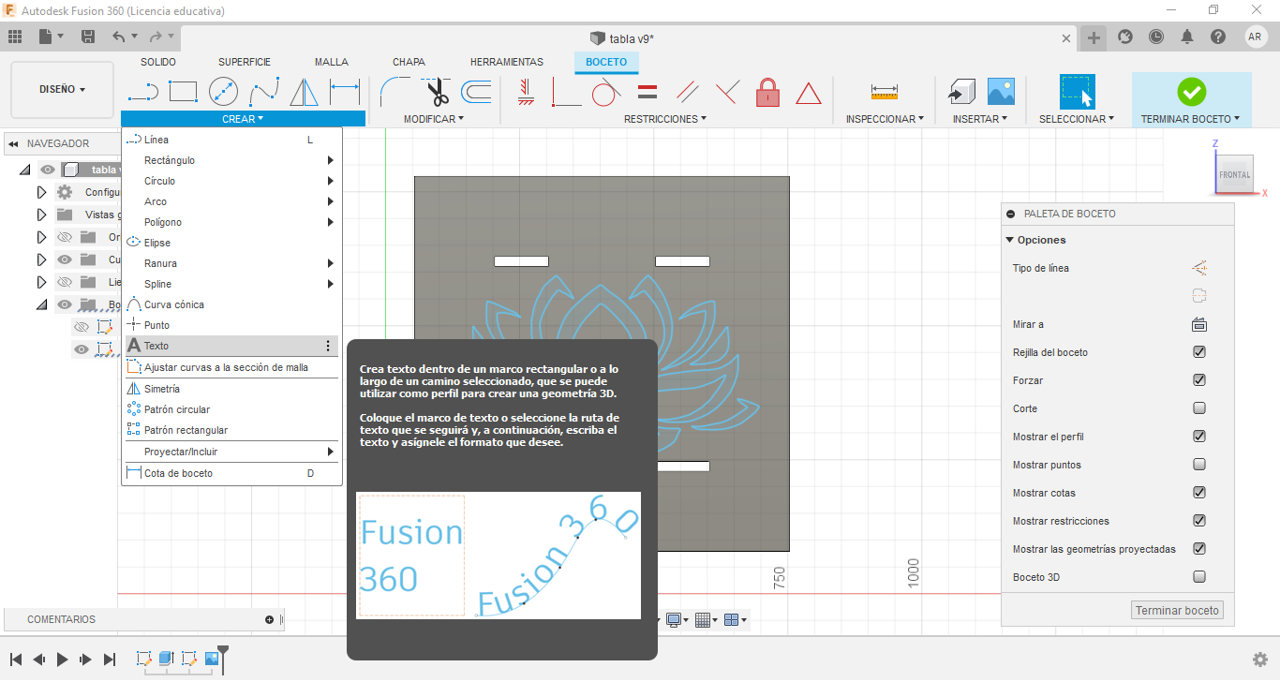The image size is (1280, 680).
Task: Click the Play button in timeline
Action: (62, 659)
